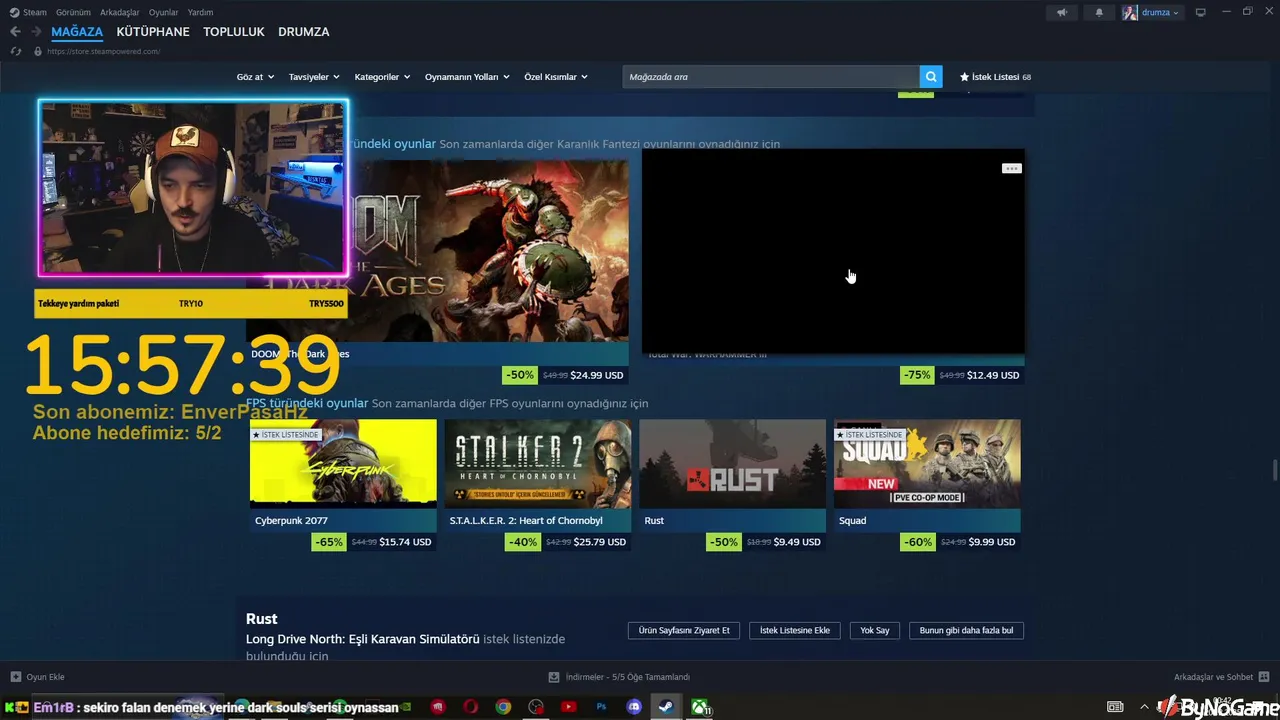Image resolution: width=1280 pixels, height=720 pixels.
Task: Expand the Oynamanın Yolları dropdown
Action: pos(467,77)
